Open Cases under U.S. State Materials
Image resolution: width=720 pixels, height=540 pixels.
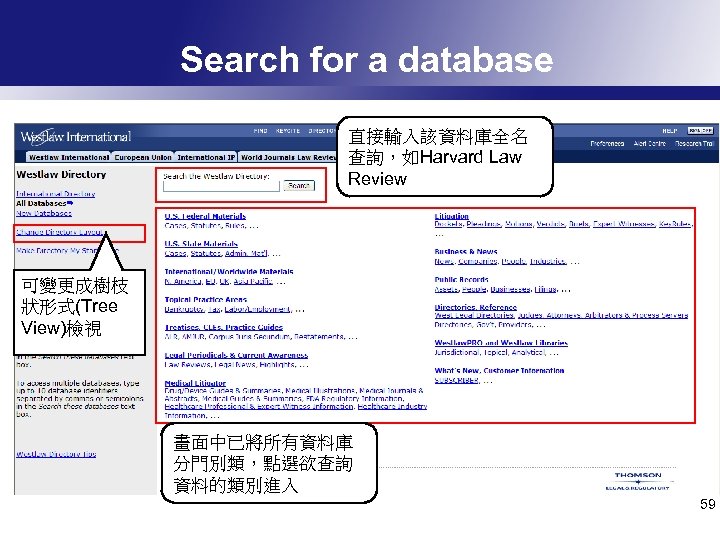[x=175, y=253]
